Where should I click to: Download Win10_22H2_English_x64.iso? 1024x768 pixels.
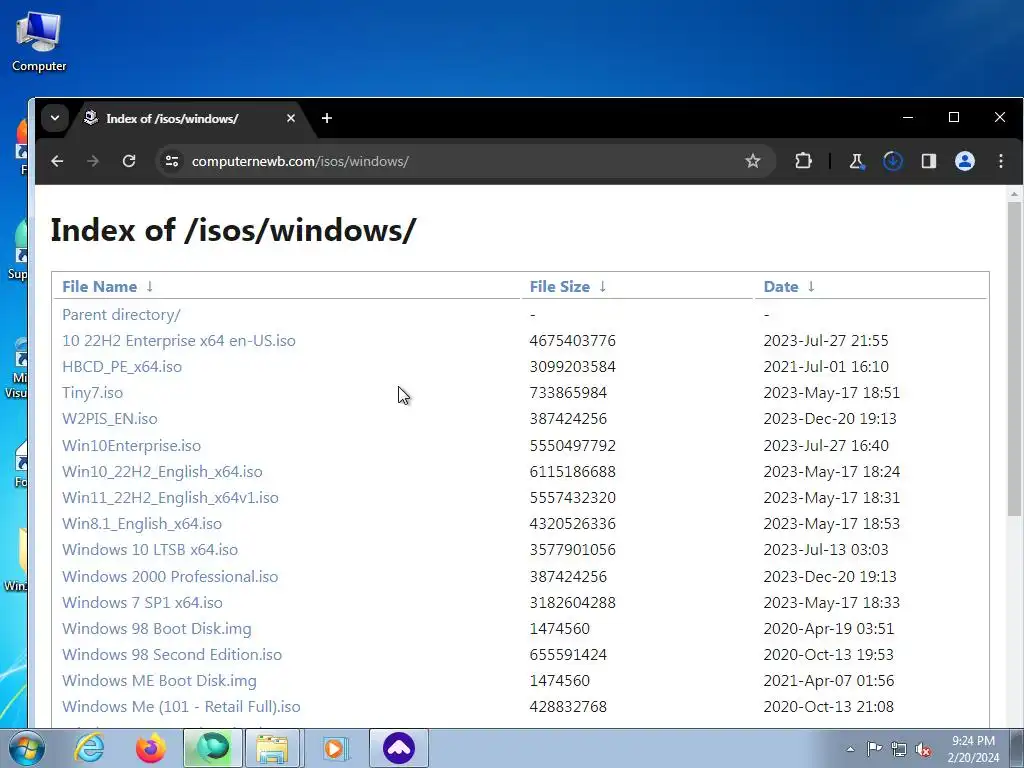coord(162,472)
